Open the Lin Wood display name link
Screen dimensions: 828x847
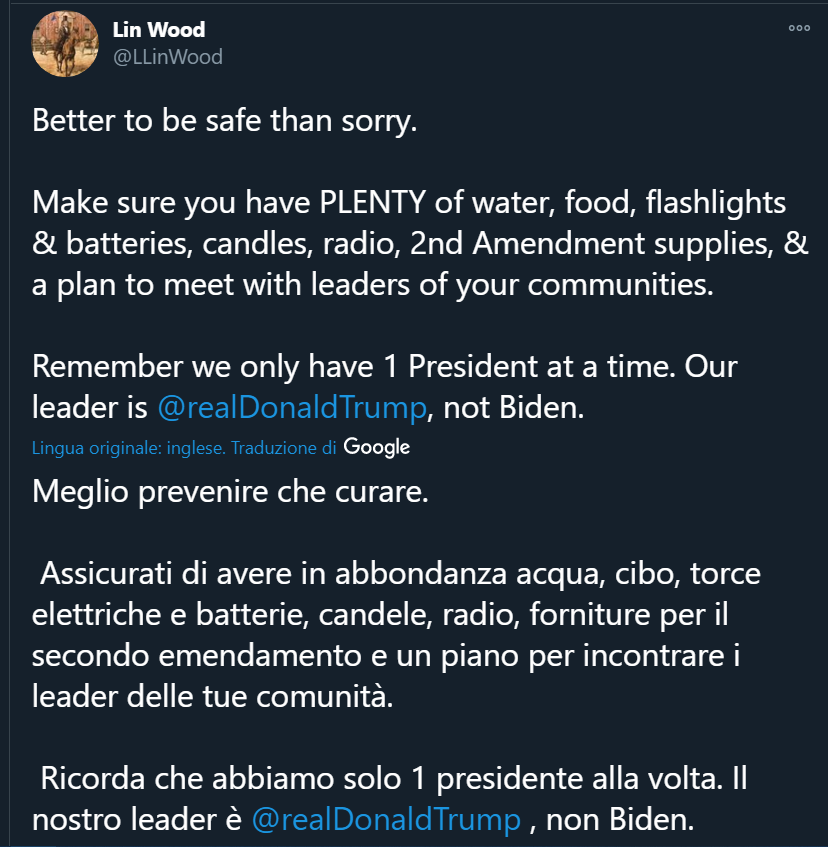point(159,29)
